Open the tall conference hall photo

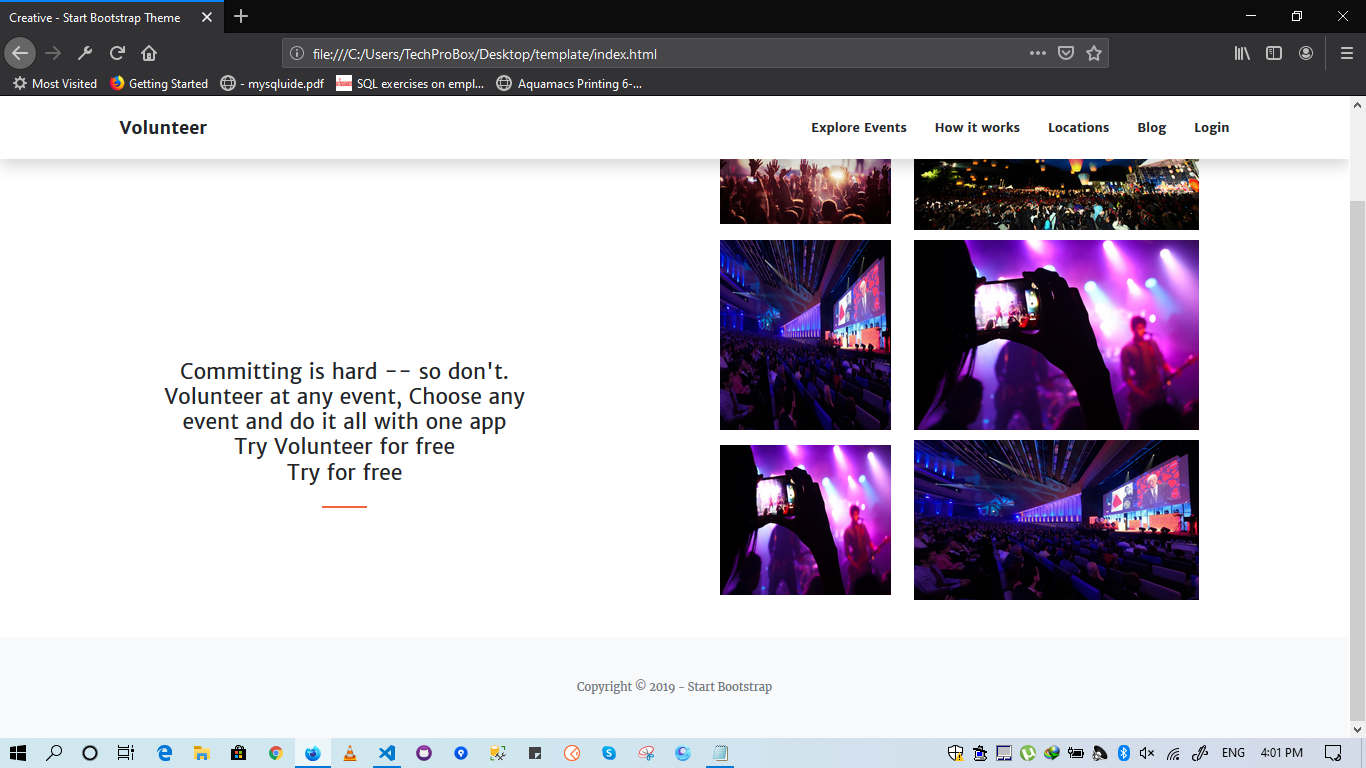tap(805, 335)
